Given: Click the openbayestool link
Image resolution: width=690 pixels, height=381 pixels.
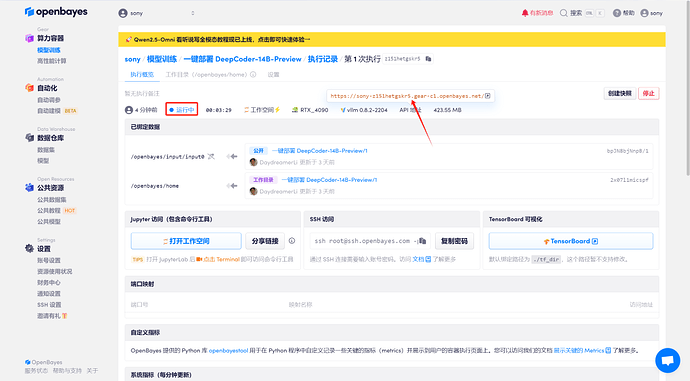Looking at the screenshot, I should pos(228,351).
